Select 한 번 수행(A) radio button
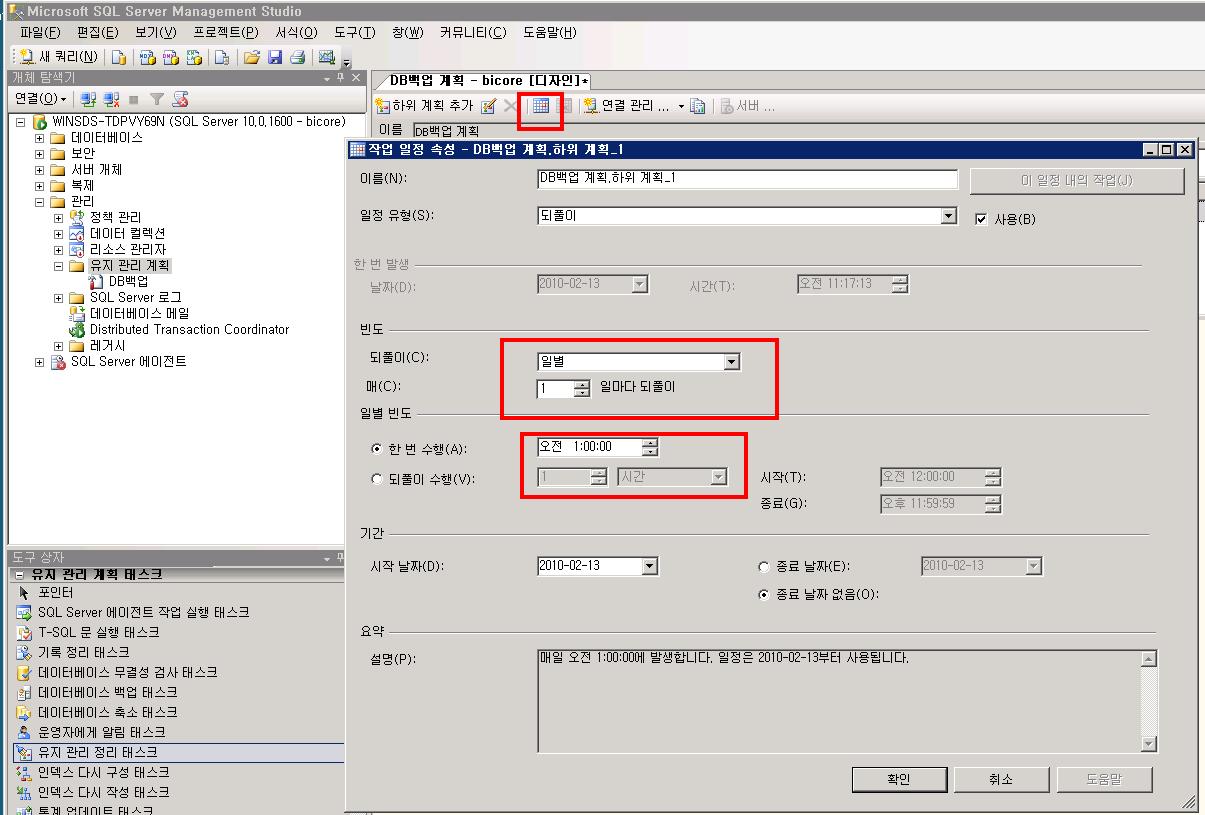Image resolution: width=1205 pixels, height=815 pixels. pos(376,449)
